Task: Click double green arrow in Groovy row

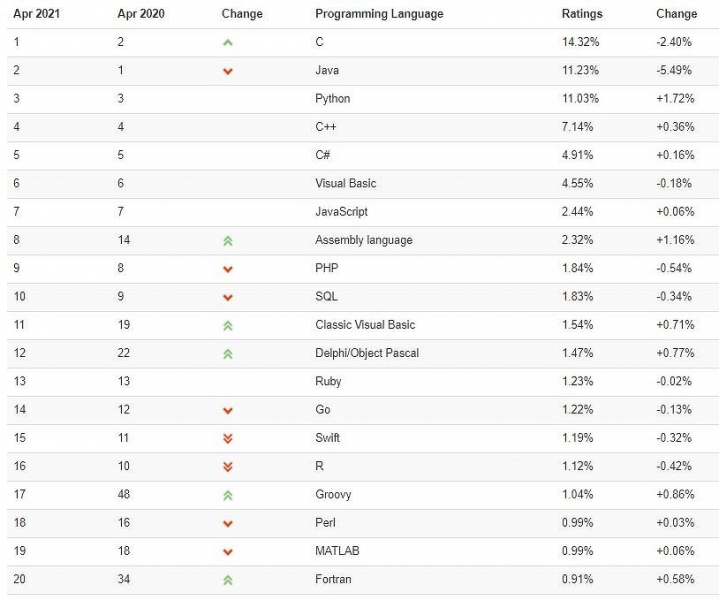Action: [228, 495]
